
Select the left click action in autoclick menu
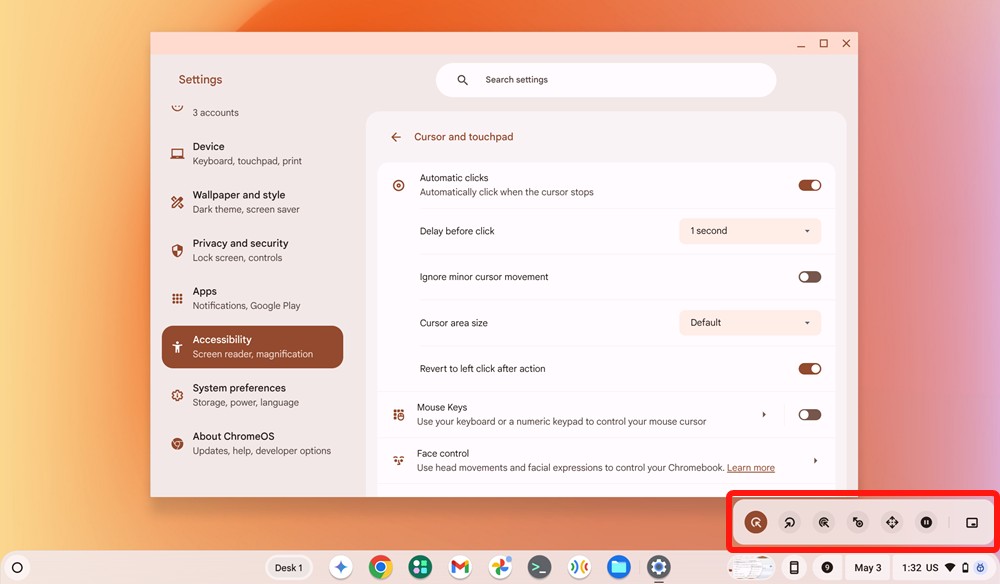(x=756, y=521)
